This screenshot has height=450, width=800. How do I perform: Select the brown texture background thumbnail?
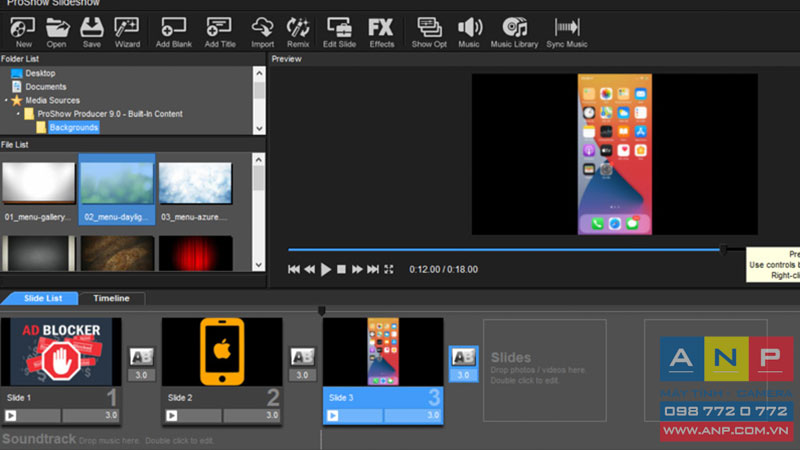click(x=117, y=253)
